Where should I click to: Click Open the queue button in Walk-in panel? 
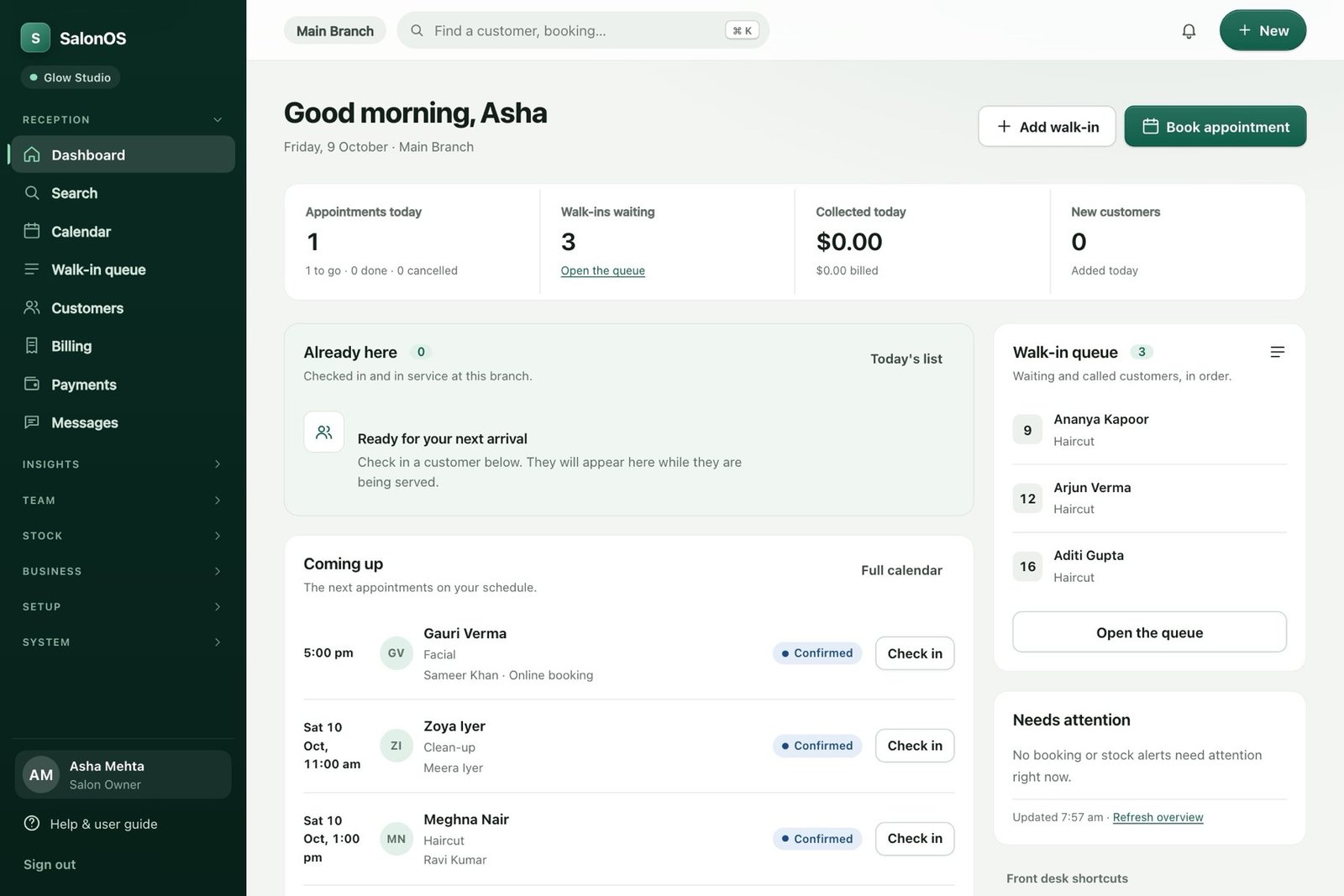click(1149, 632)
